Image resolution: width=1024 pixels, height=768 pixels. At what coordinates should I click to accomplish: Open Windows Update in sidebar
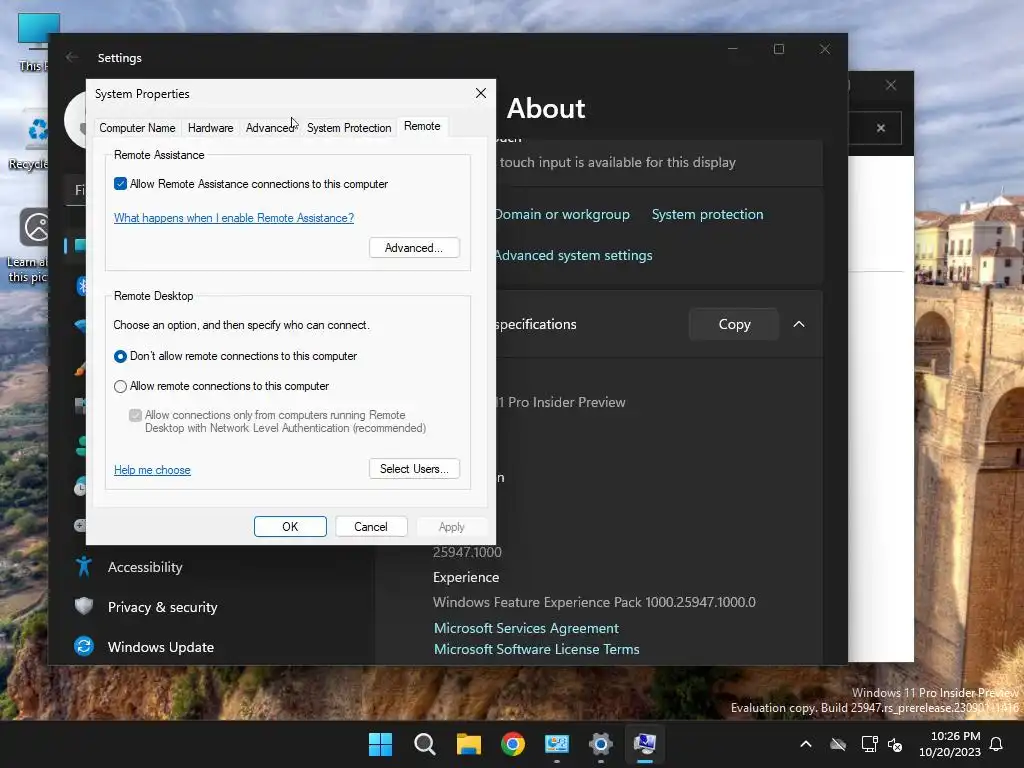pyautogui.click(x=161, y=647)
